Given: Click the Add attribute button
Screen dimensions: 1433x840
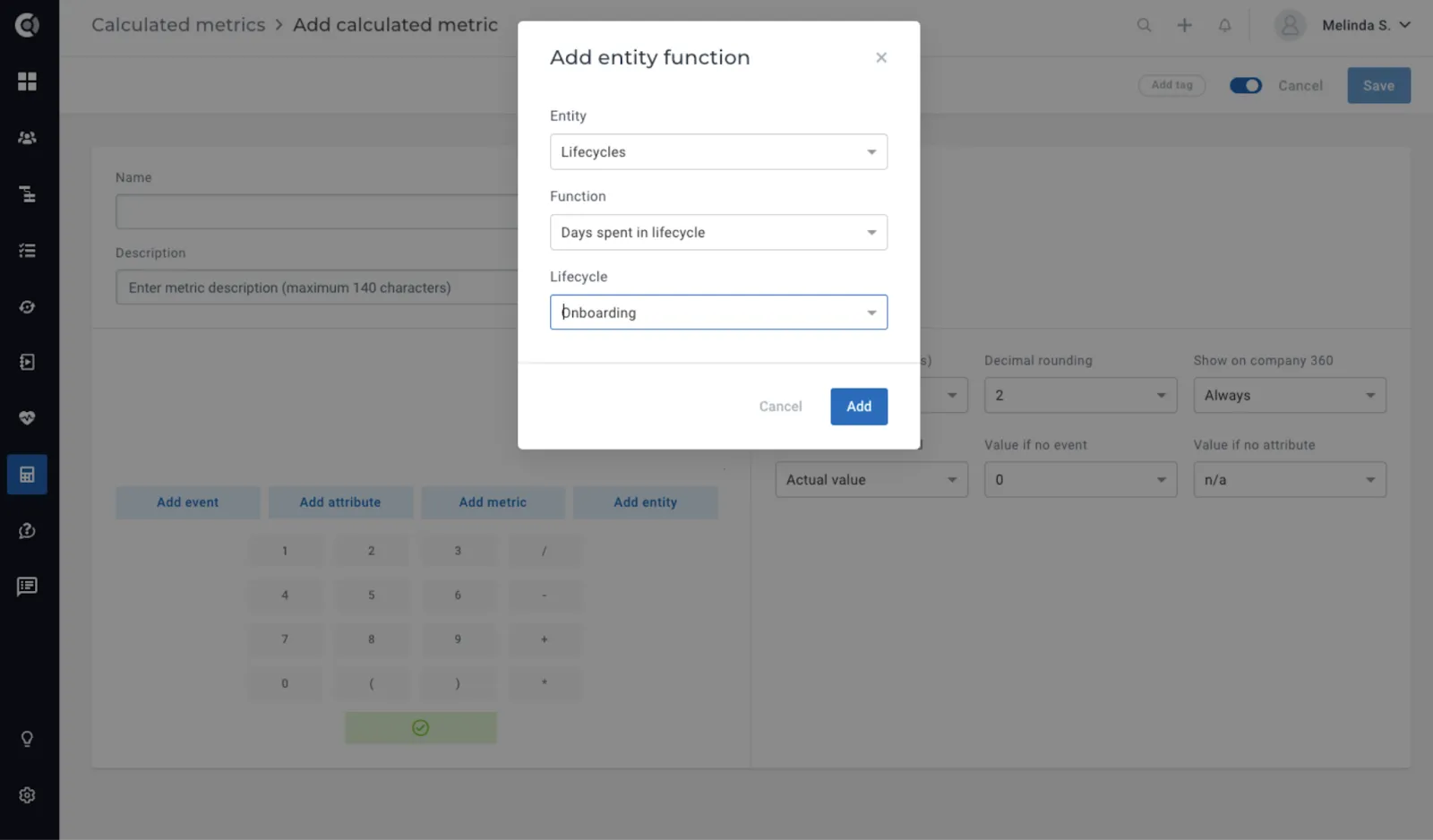Looking at the screenshot, I should pos(340,502).
